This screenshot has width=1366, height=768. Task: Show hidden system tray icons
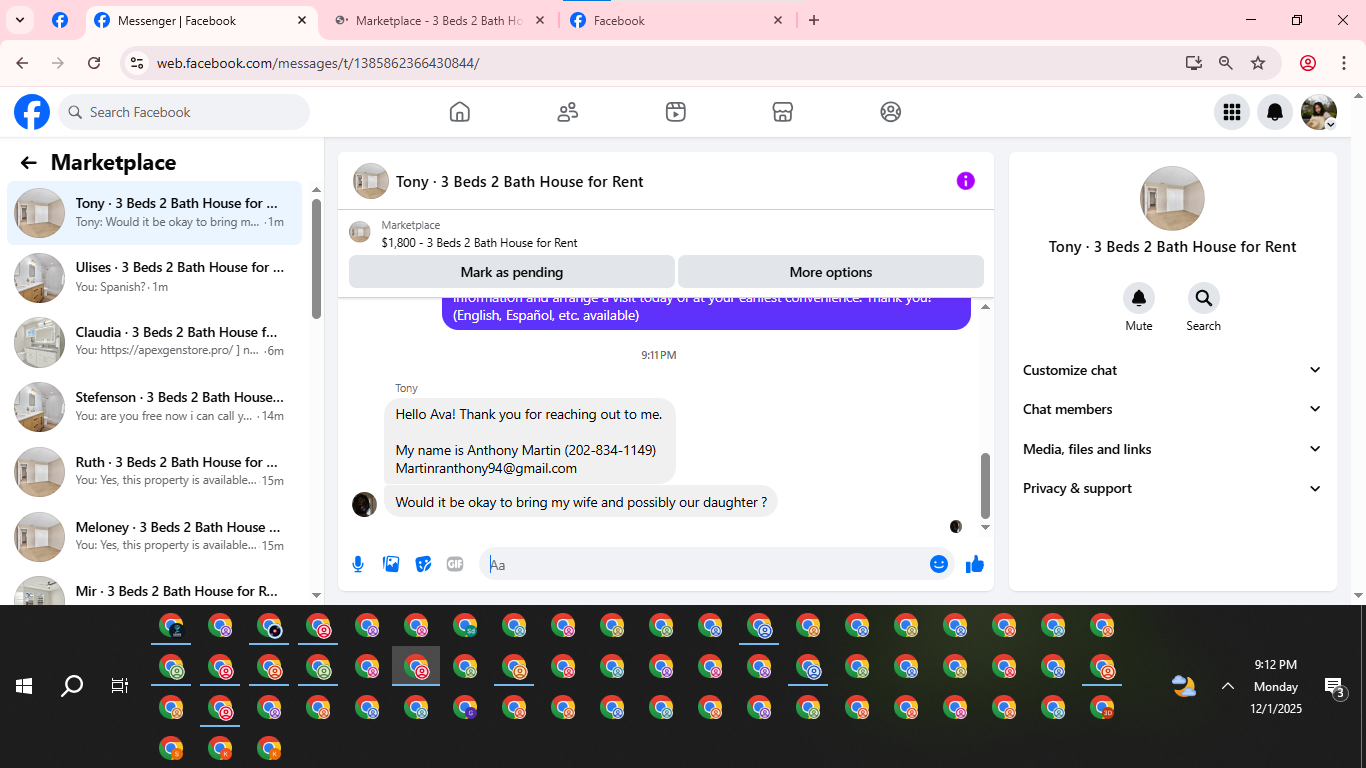[1228, 686]
